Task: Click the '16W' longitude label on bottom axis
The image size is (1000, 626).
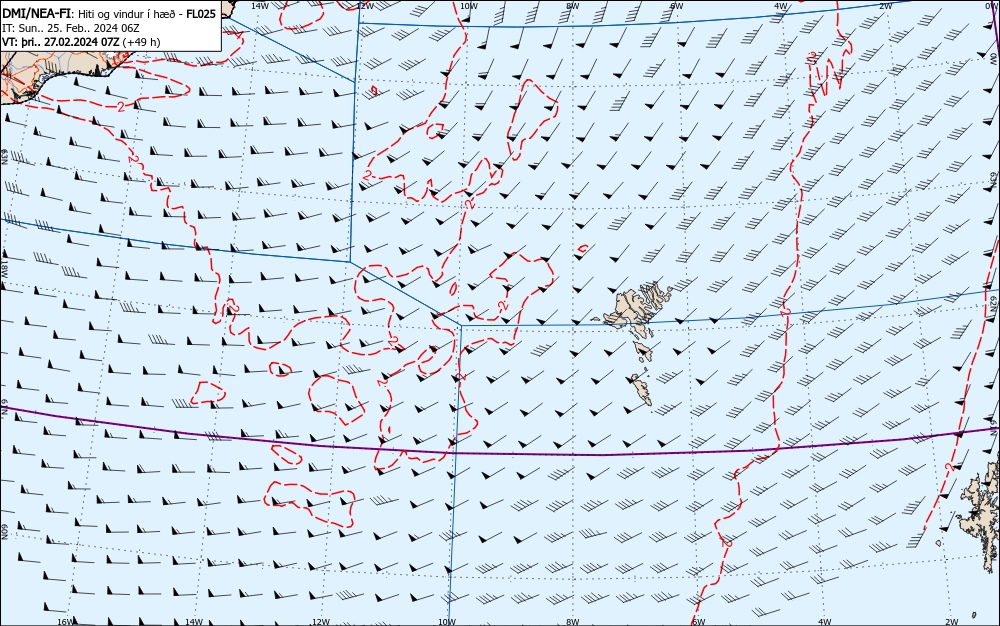Action: coord(66,622)
